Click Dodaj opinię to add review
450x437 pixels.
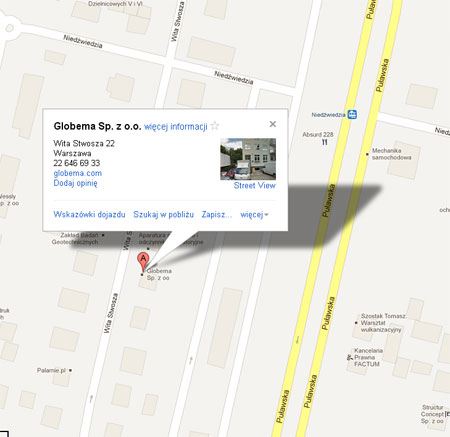click(75, 183)
